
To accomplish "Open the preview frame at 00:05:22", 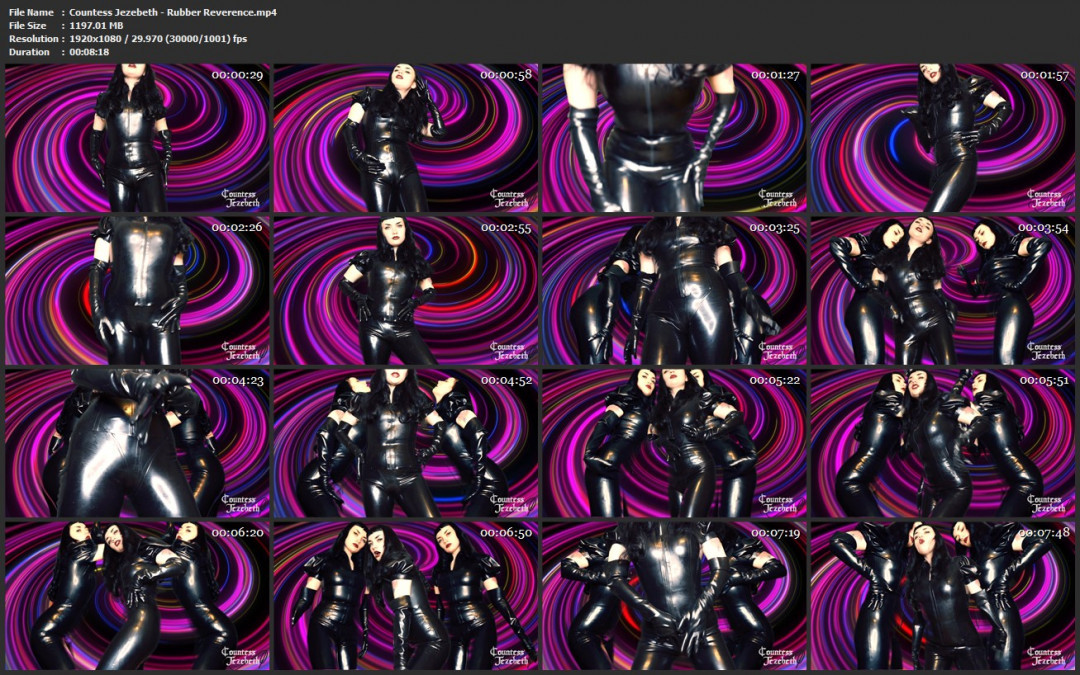I will (674, 443).
